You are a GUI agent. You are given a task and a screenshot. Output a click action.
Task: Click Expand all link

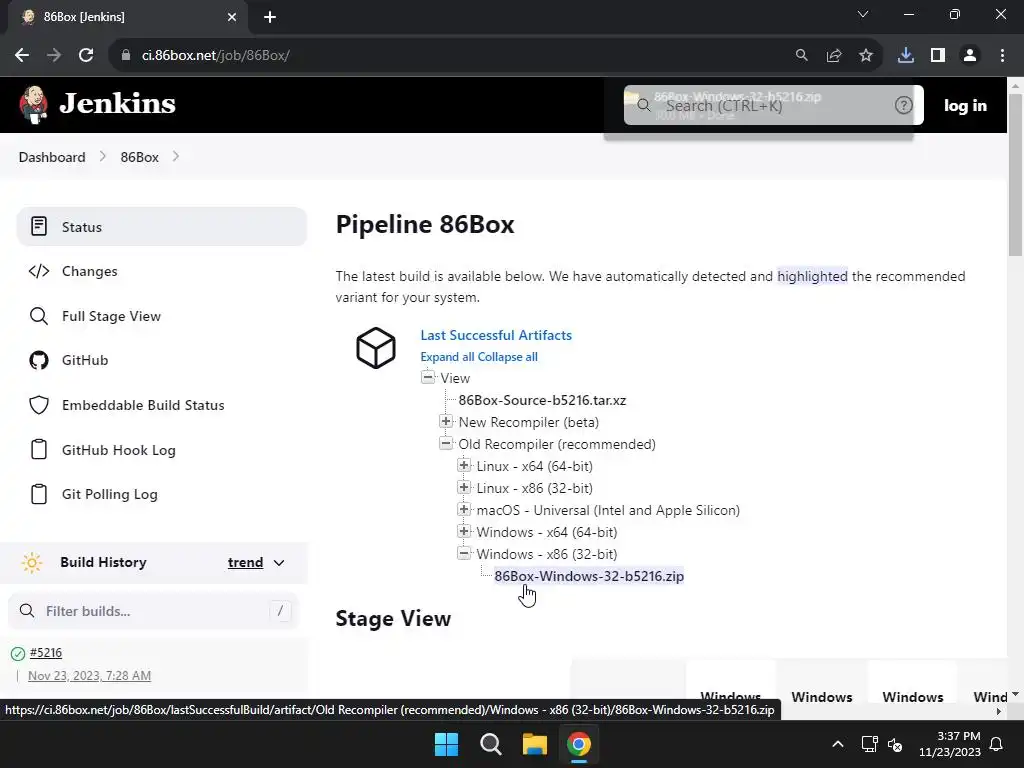(447, 357)
